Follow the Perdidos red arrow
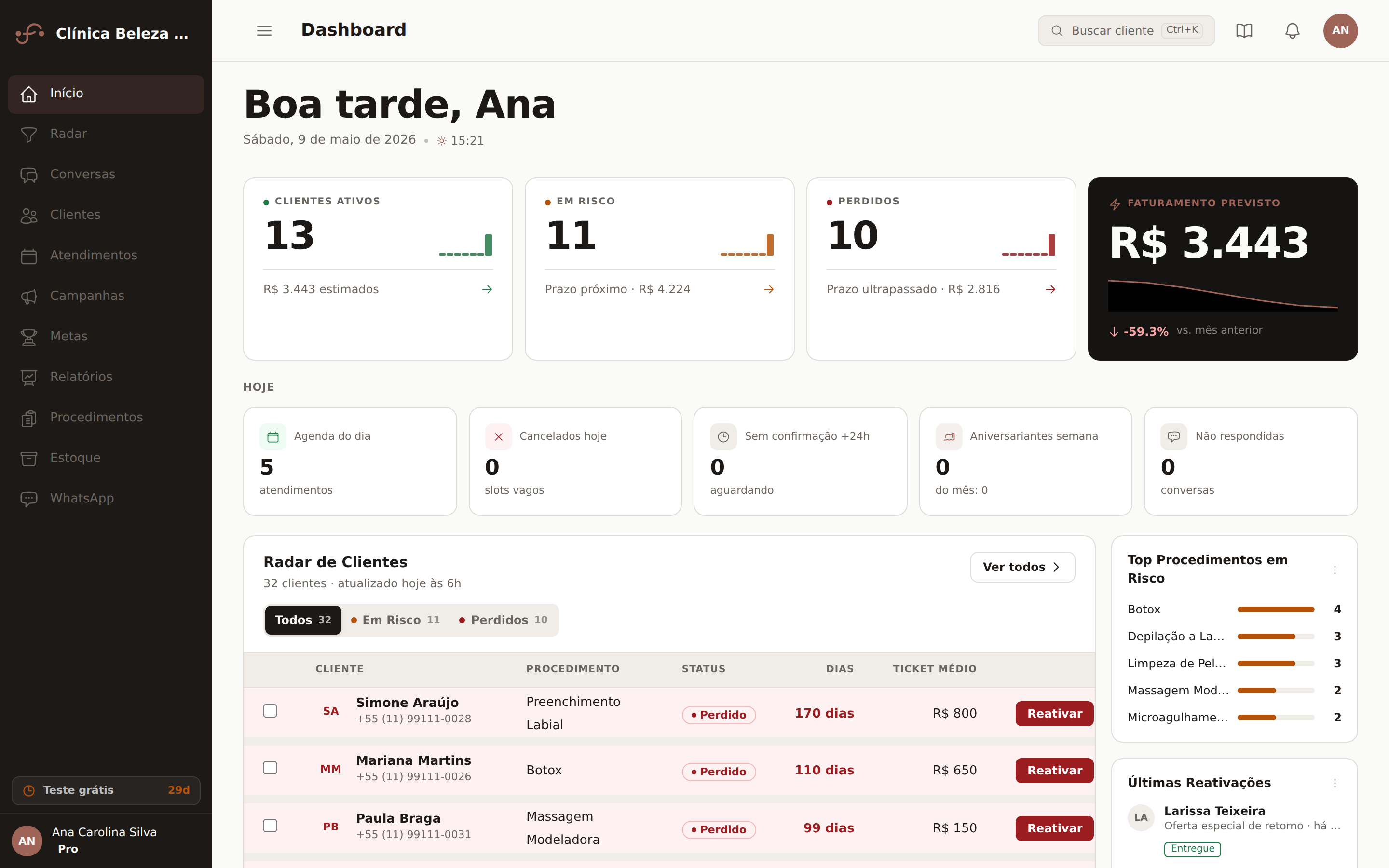 (x=1050, y=289)
